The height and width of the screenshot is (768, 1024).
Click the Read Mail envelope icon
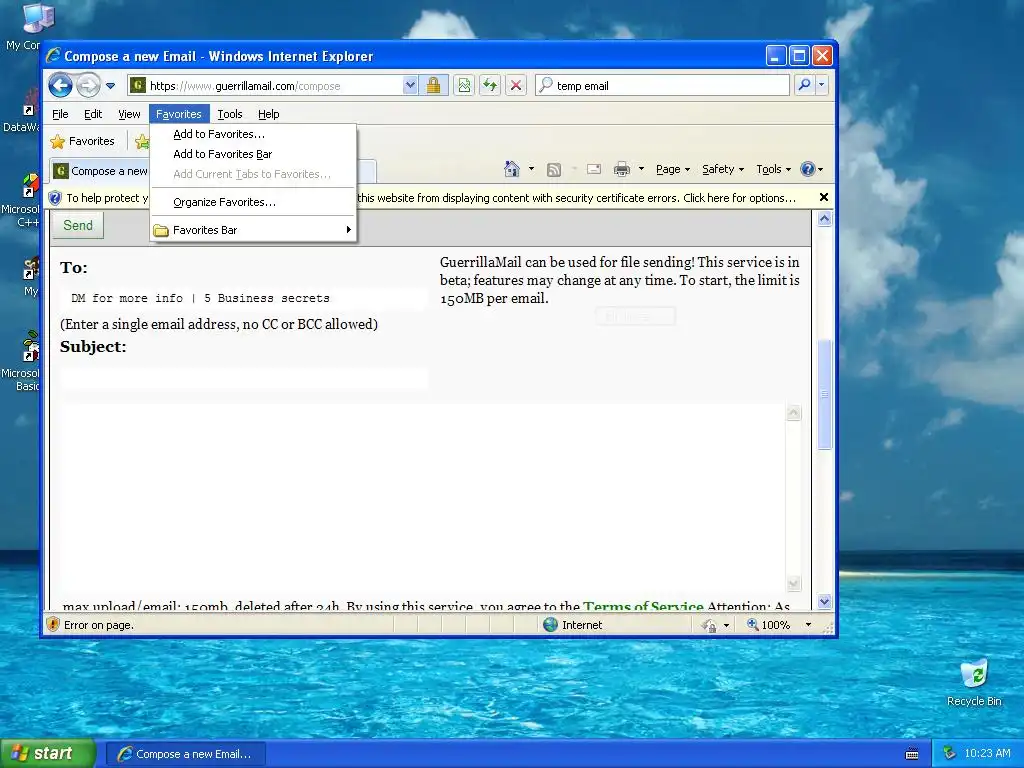click(x=594, y=169)
